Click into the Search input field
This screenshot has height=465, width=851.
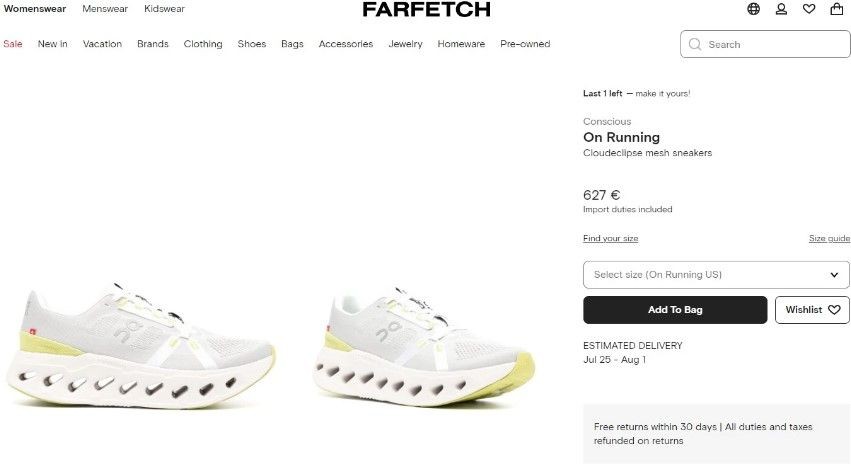(x=765, y=44)
